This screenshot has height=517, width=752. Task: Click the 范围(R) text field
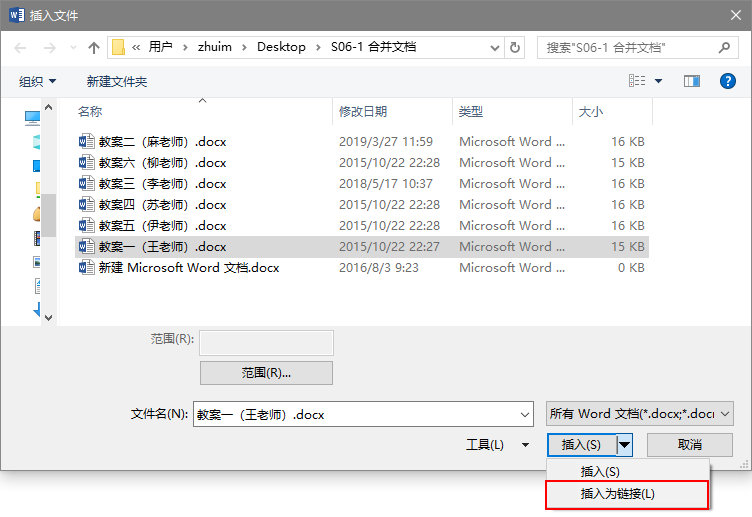266,342
